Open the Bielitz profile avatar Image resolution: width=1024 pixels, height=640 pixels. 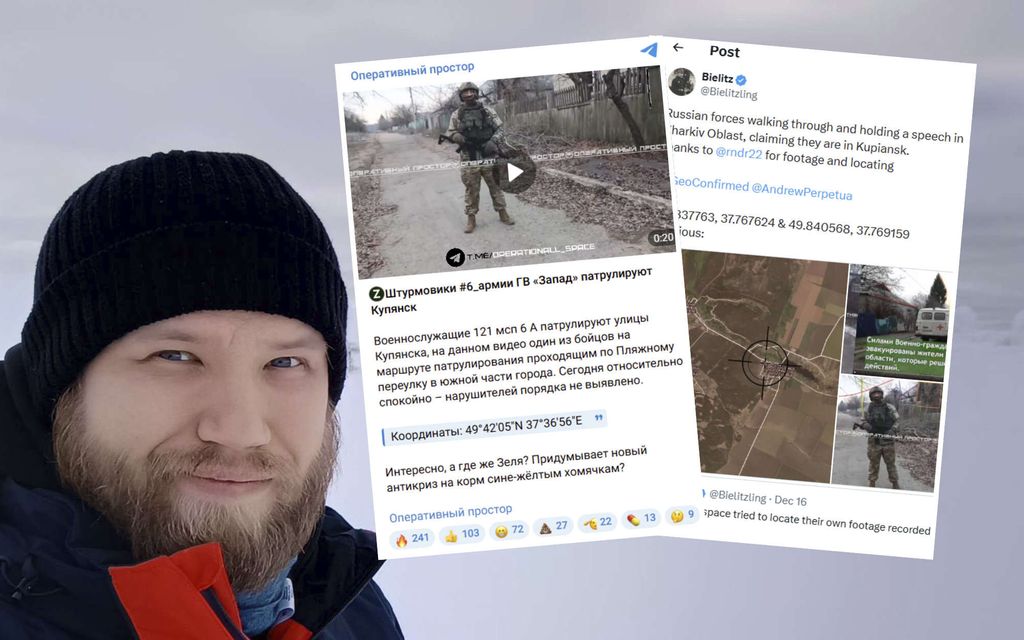click(x=681, y=82)
